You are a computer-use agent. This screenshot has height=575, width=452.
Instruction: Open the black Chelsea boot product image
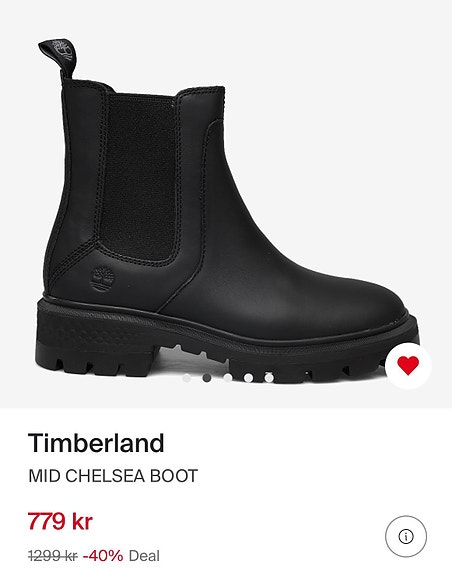[227, 210]
